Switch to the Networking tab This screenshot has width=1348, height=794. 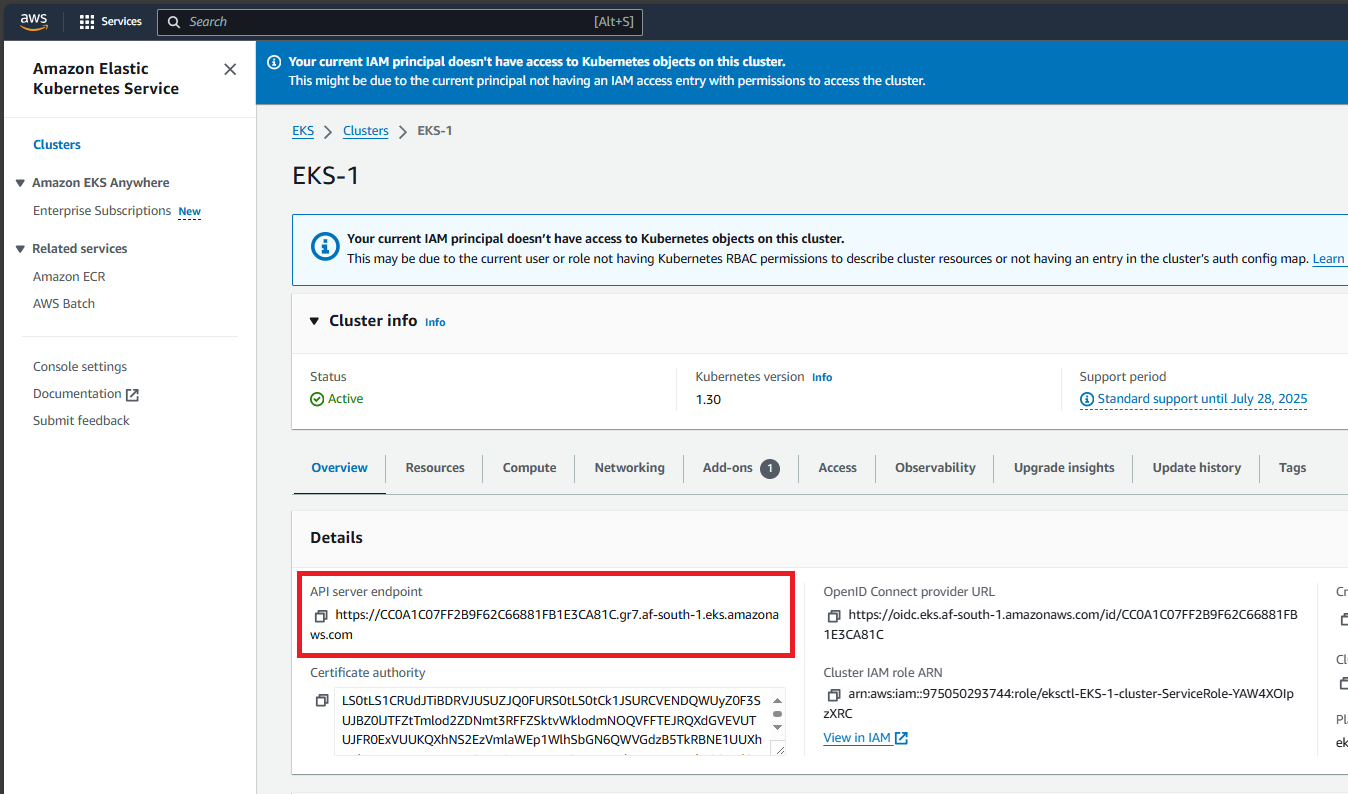tap(629, 468)
